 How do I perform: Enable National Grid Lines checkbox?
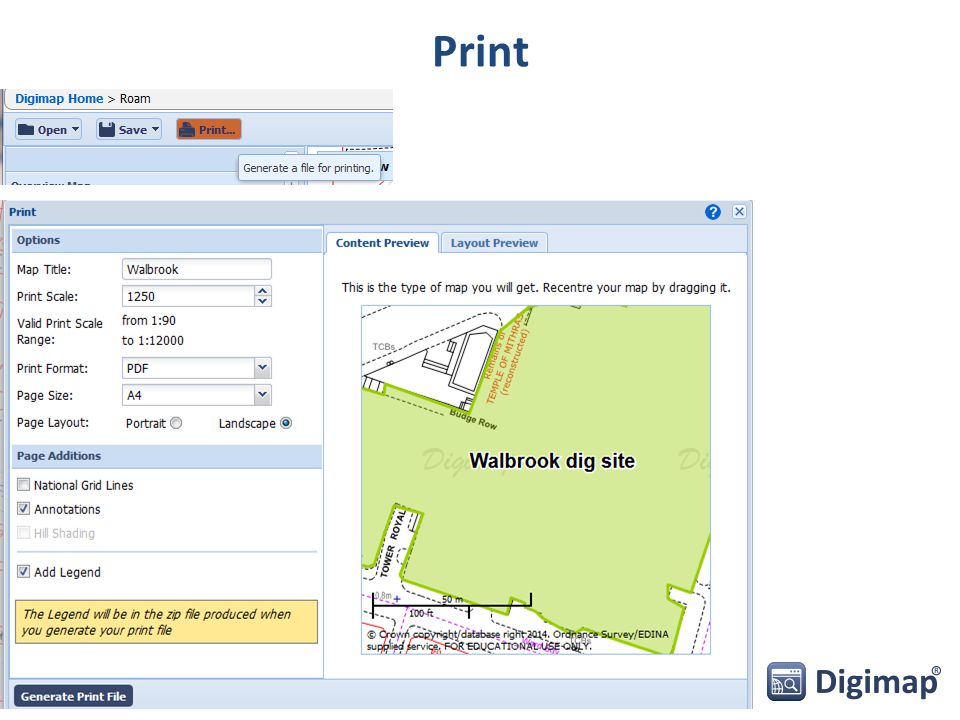(23, 485)
